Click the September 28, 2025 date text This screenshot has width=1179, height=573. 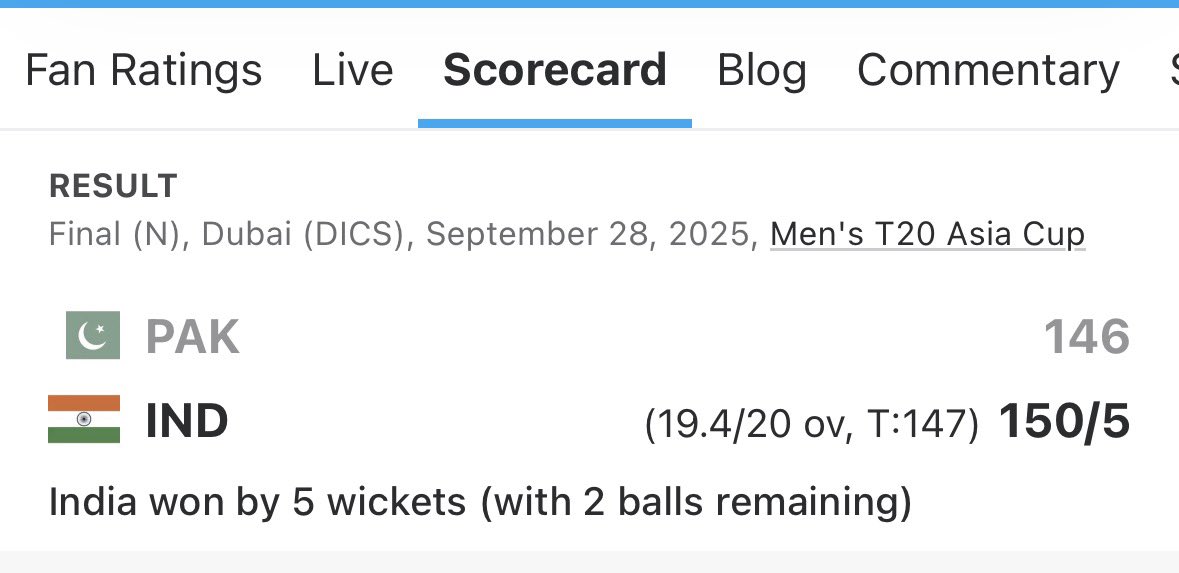[x=589, y=235]
